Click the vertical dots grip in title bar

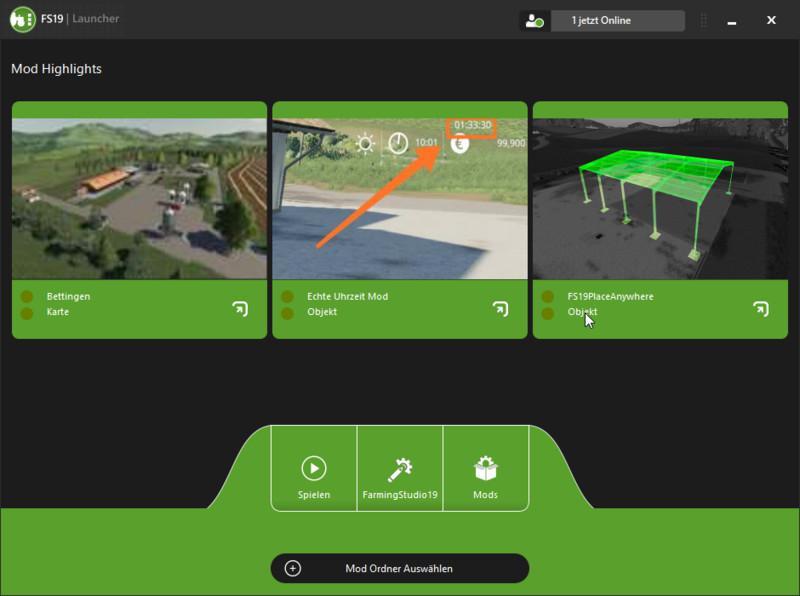[703, 20]
